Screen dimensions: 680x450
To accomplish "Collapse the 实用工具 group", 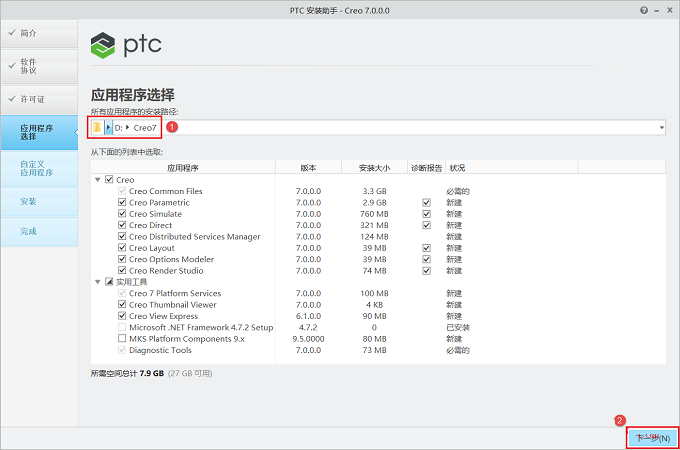I will pos(98,282).
